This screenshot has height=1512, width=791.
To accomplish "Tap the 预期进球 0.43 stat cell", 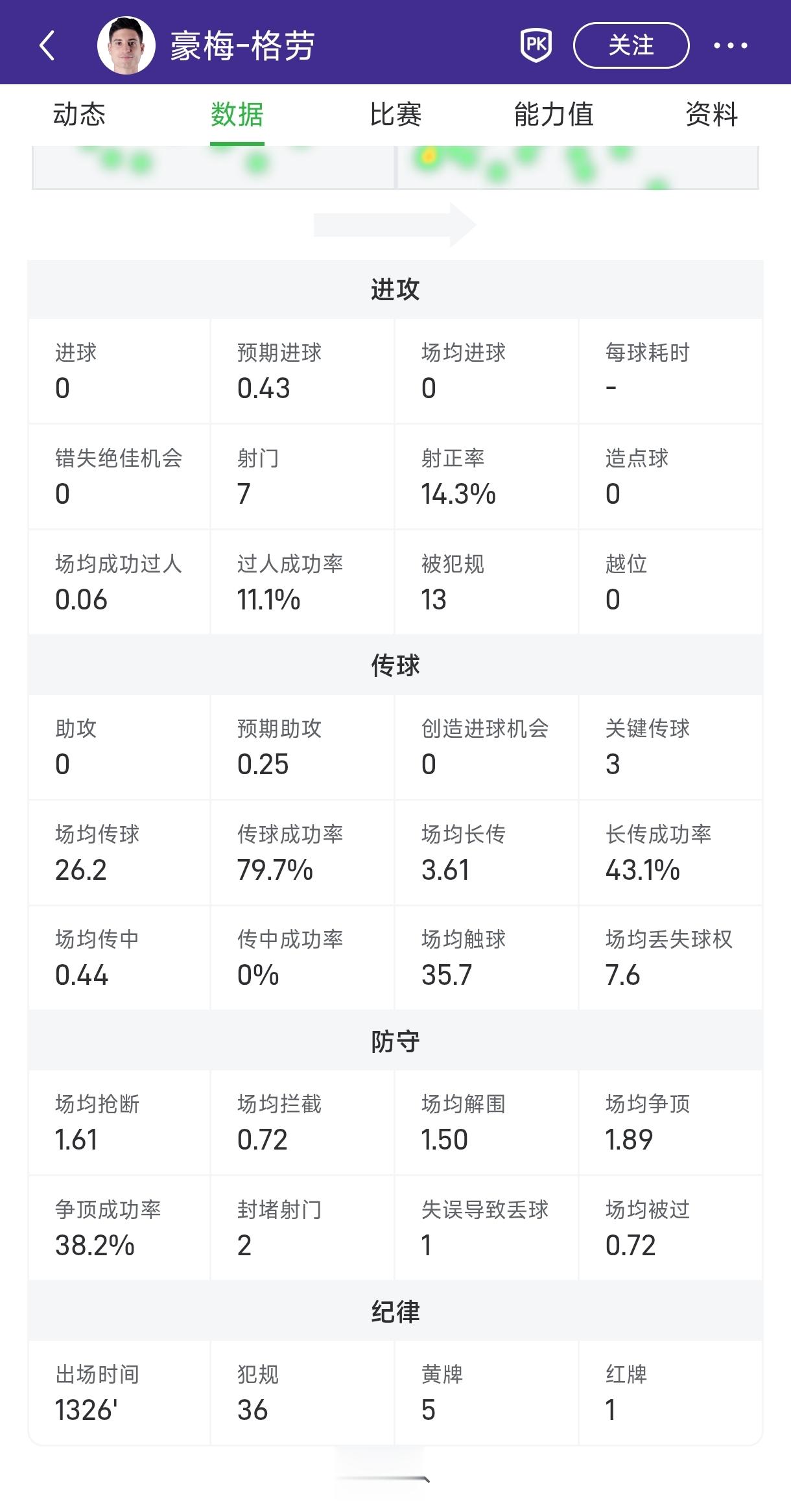I will tap(302, 372).
